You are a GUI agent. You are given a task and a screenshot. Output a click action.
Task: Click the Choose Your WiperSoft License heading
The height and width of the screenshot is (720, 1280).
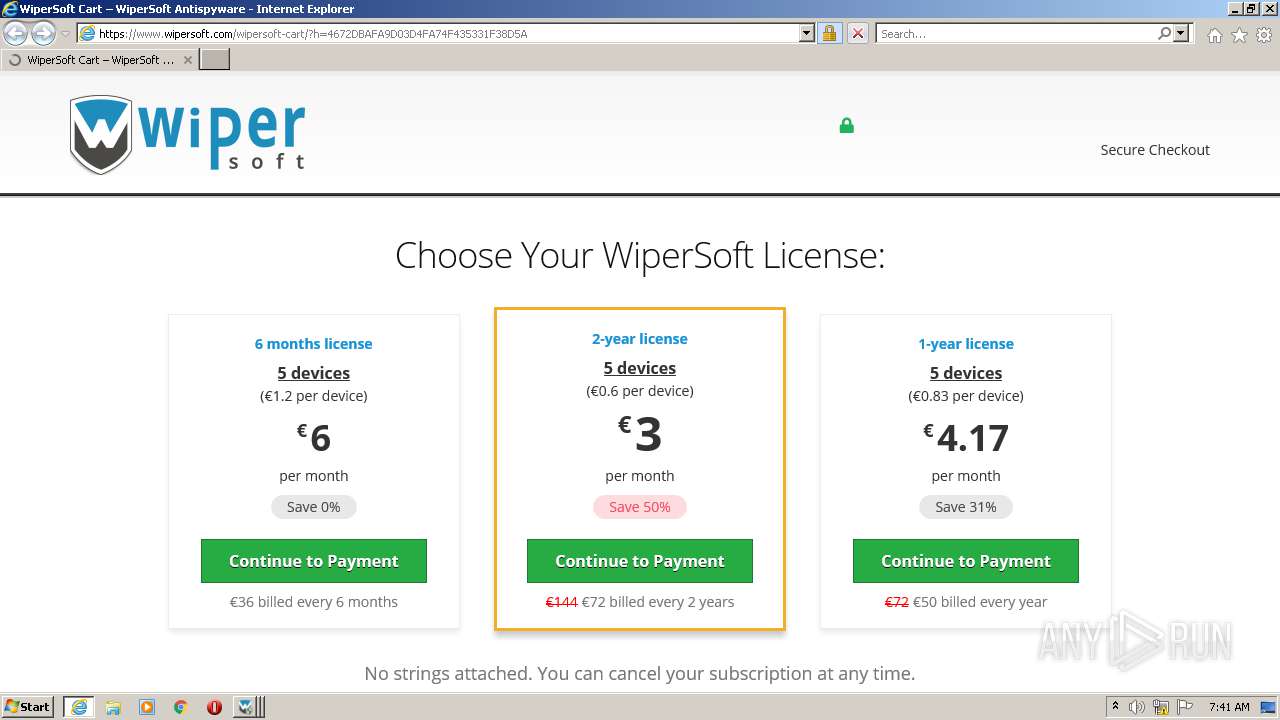[x=640, y=255]
